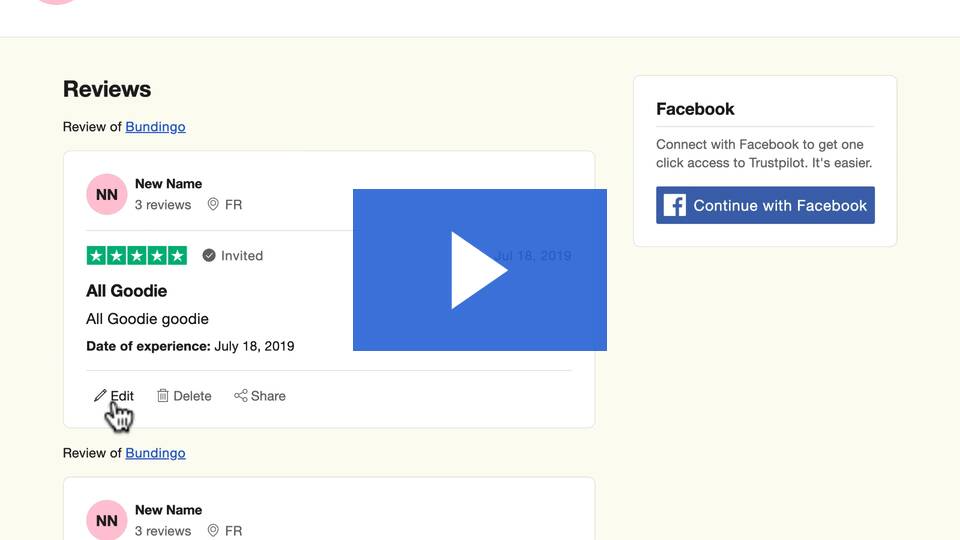This screenshot has width=960, height=540.
Task: Click the Share icon on All Goodie review
Action: point(241,396)
